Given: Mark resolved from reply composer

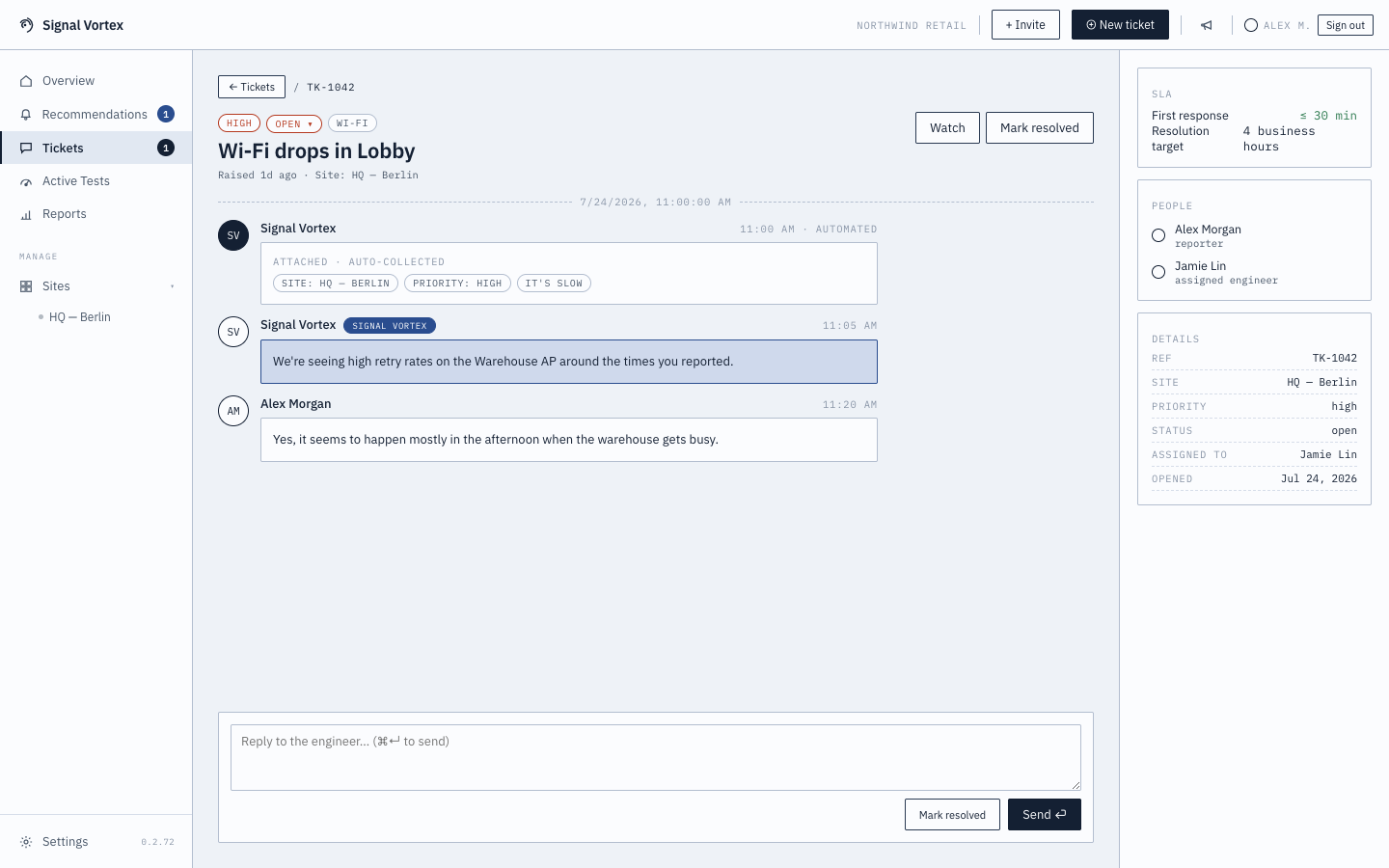Looking at the screenshot, I should [952, 815].
